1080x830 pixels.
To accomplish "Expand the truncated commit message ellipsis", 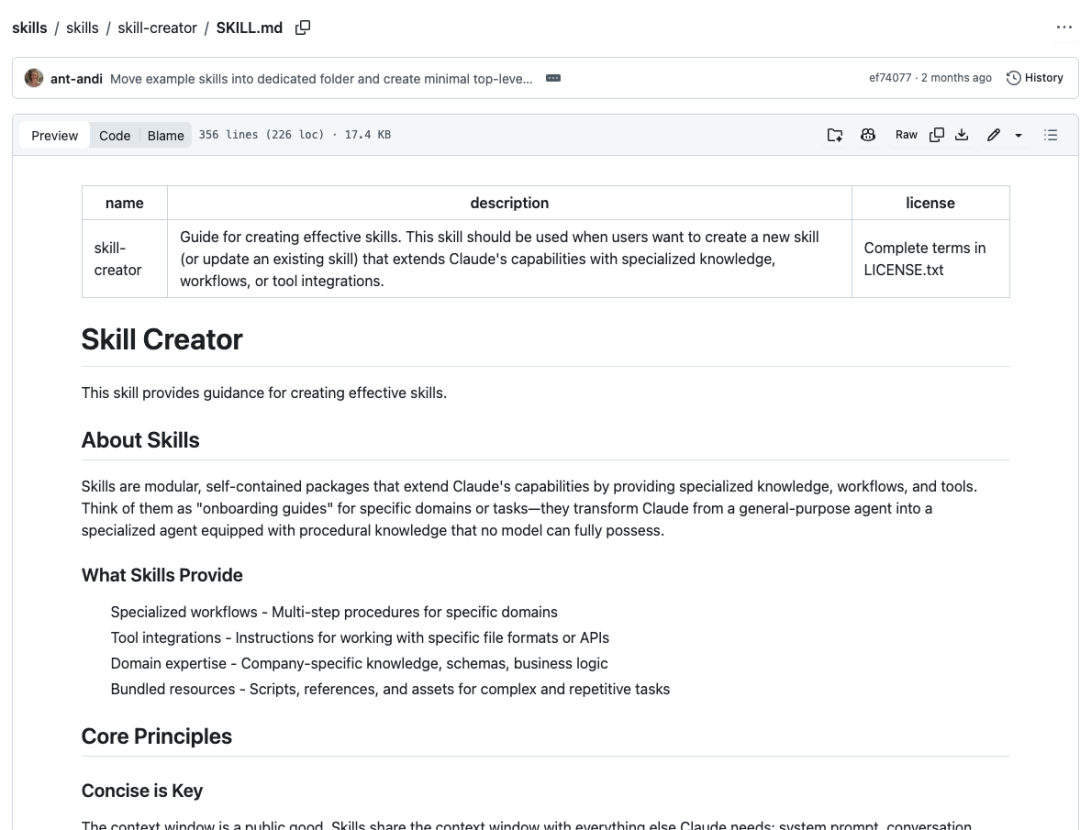I will (x=552, y=78).
